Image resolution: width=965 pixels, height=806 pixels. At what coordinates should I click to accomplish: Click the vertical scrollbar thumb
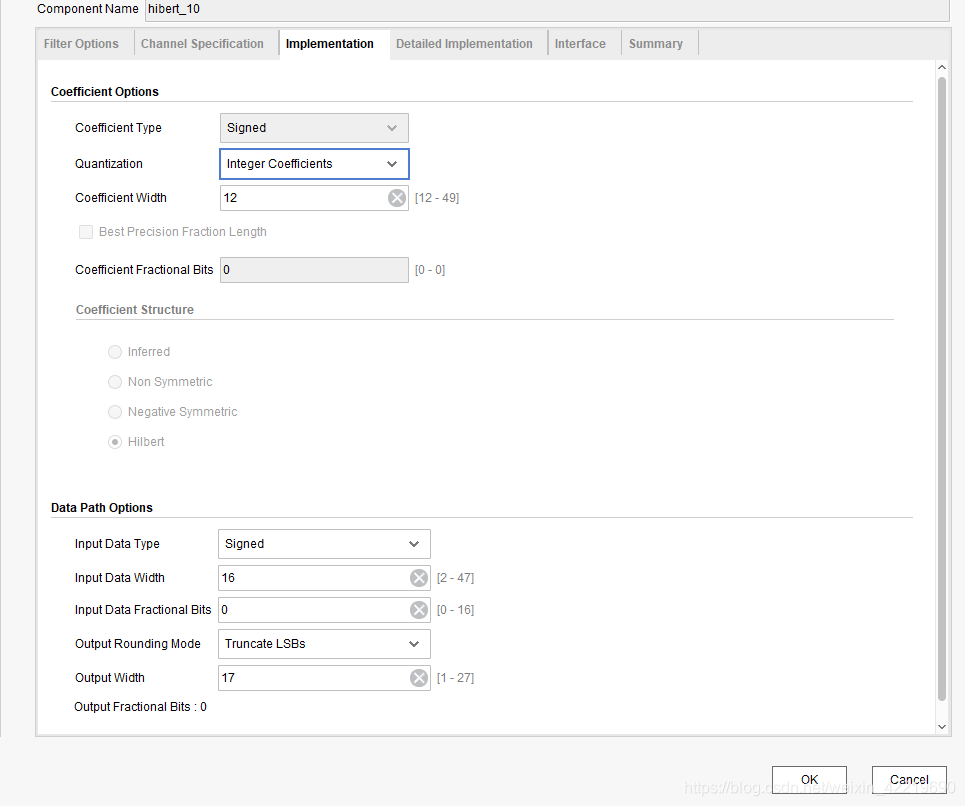(942, 388)
